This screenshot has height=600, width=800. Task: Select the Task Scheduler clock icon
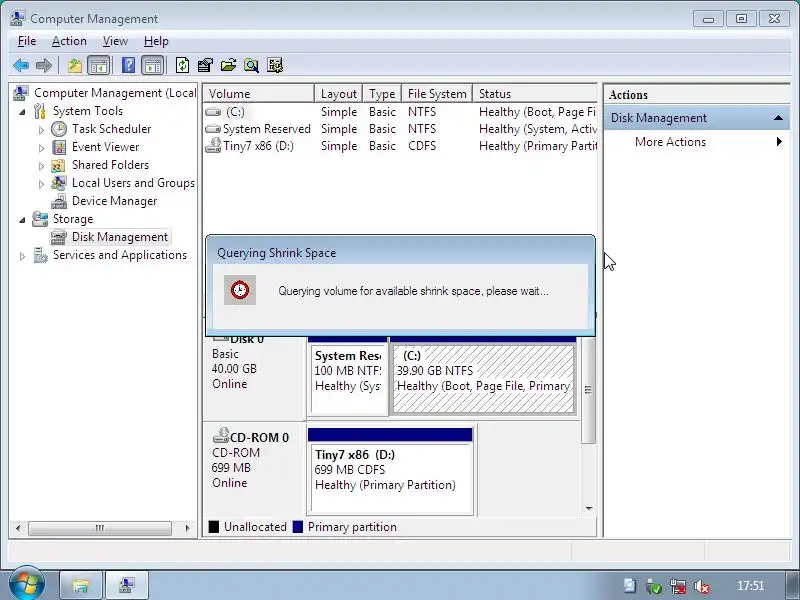(59, 129)
